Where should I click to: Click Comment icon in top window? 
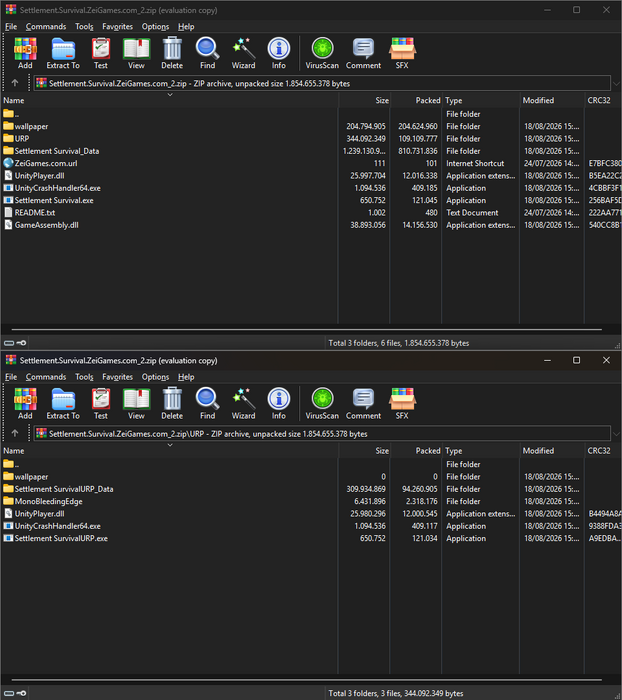click(363, 53)
